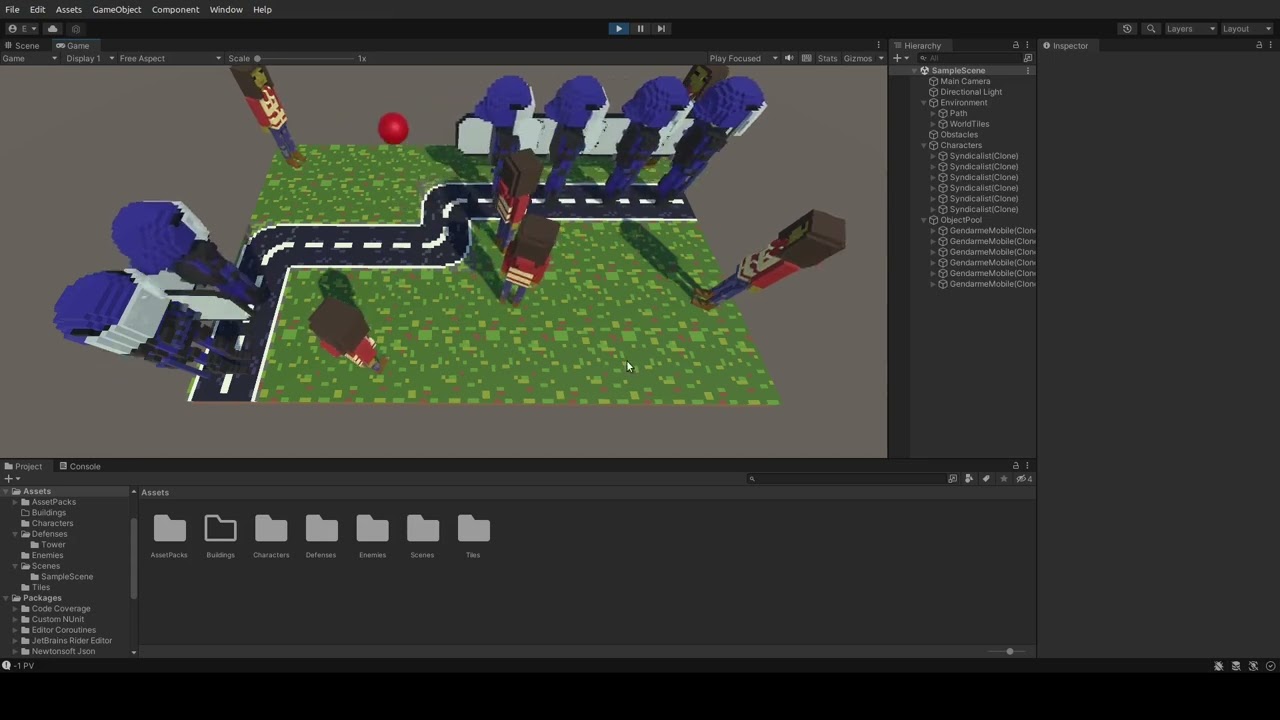Click the Project icon size slider
The image size is (1280, 720).
1009,652
